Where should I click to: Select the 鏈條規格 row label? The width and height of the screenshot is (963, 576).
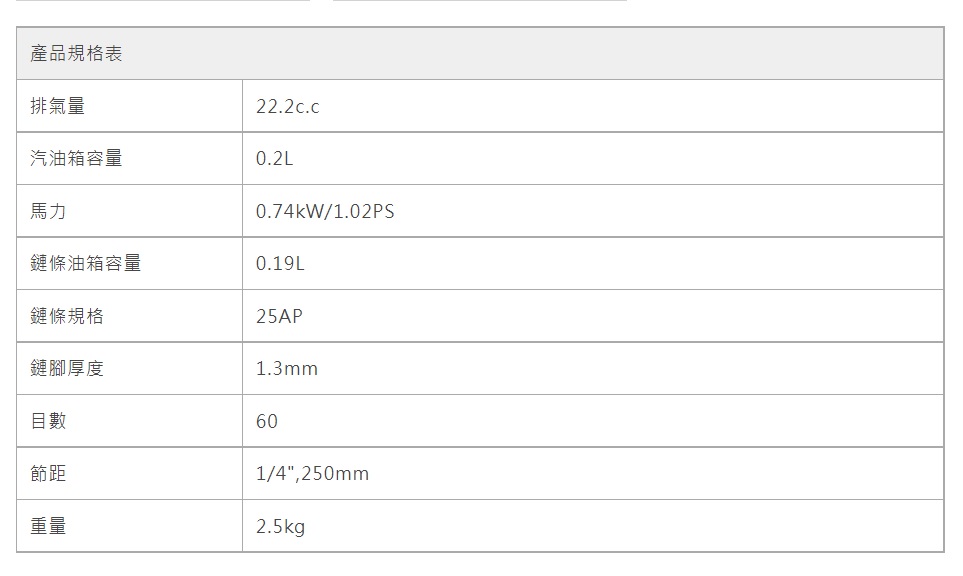(67, 316)
